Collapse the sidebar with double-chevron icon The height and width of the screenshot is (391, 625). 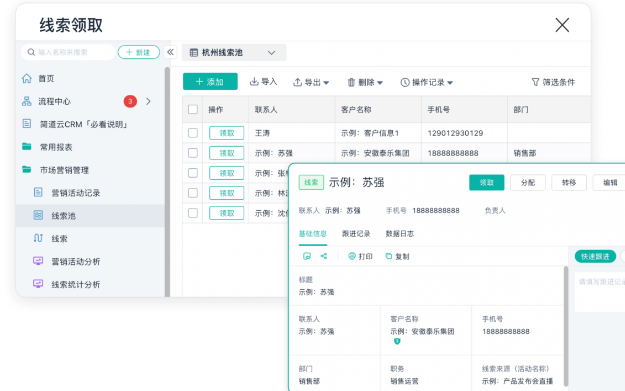click(x=170, y=52)
